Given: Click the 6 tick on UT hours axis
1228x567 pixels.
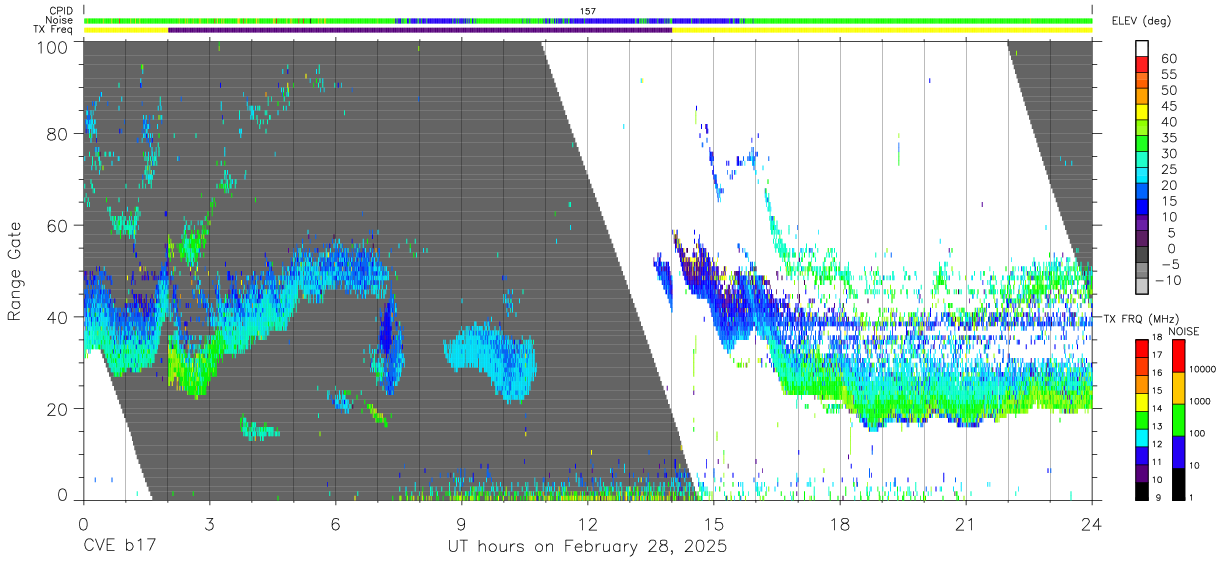Looking at the screenshot, I should 335,524.
